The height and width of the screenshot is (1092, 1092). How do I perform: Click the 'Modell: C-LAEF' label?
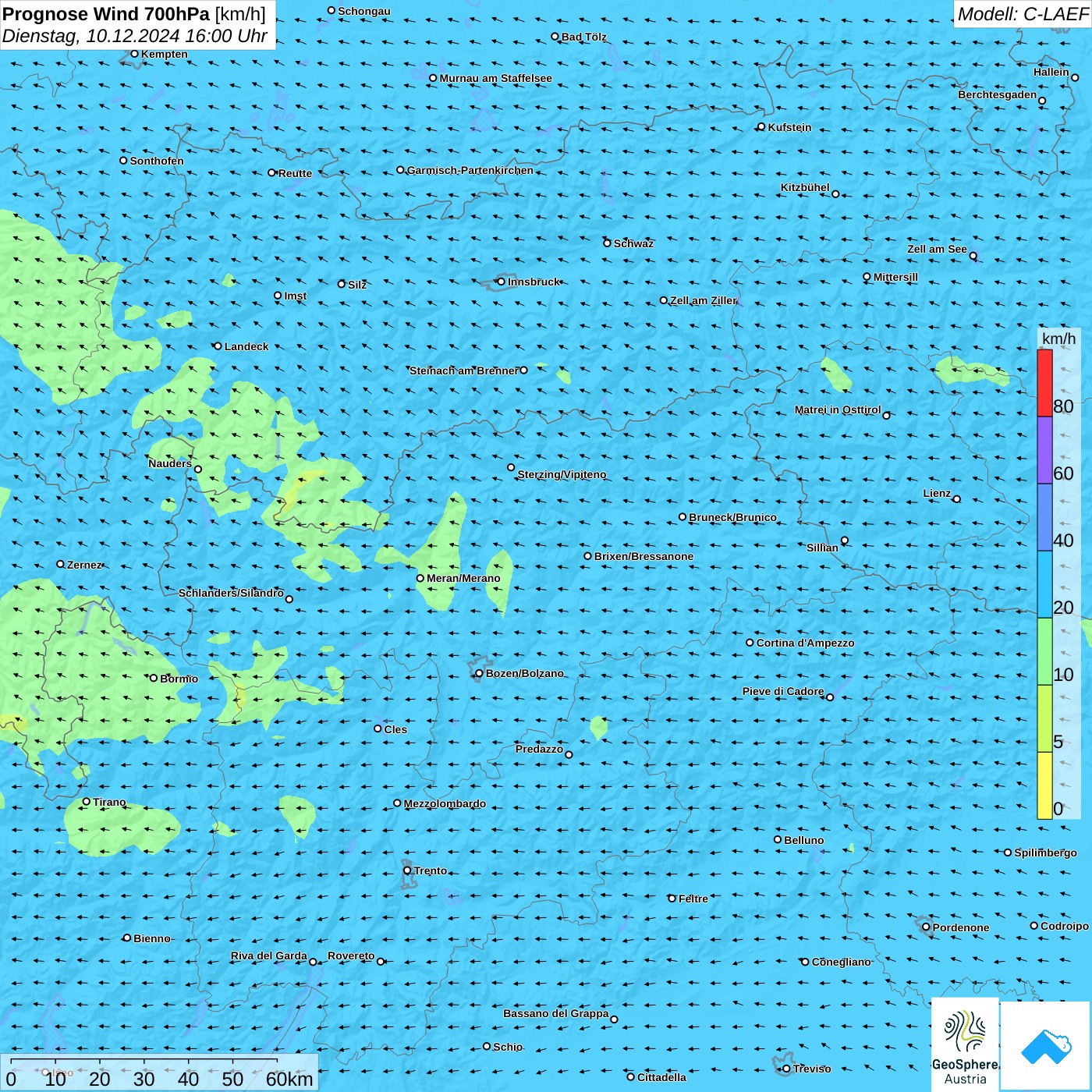pyautogui.click(x=1023, y=14)
